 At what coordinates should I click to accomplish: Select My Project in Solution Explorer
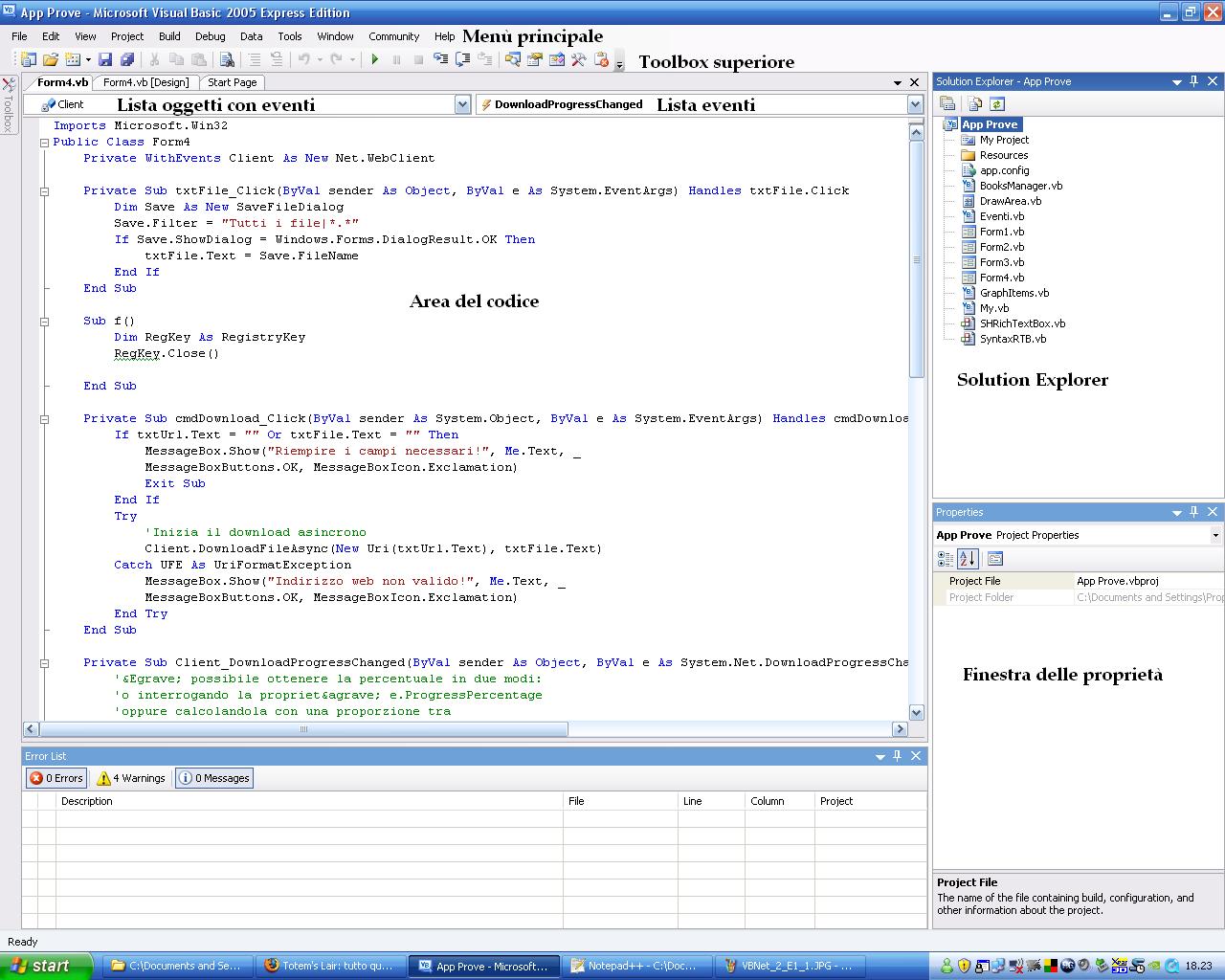pos(1004,140)
